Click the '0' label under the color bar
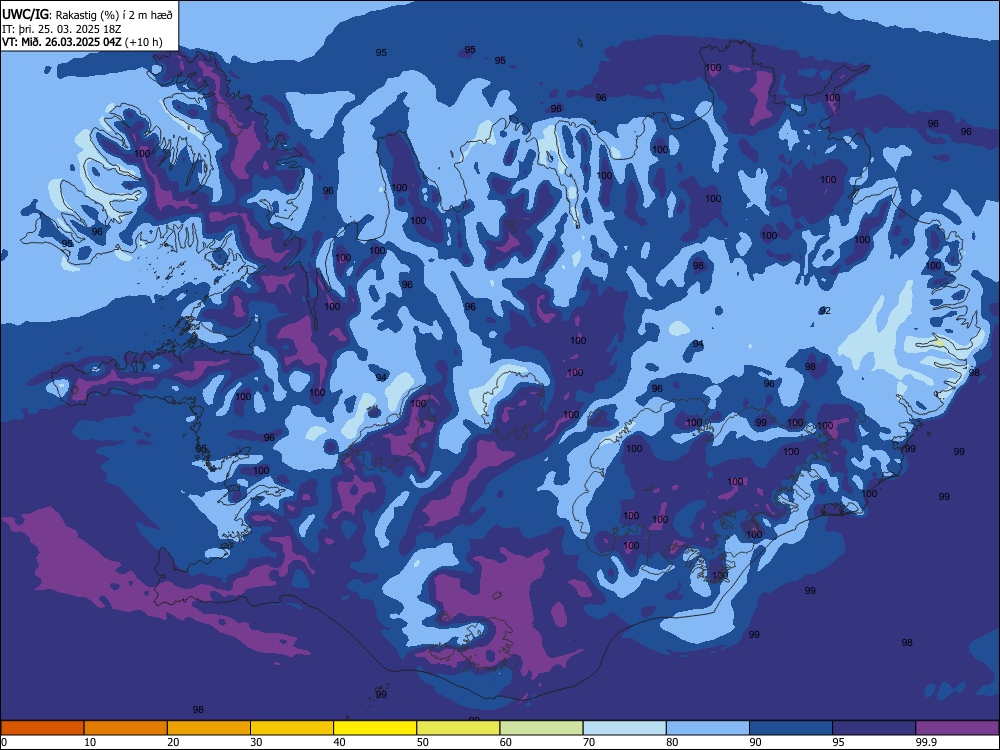 click(x=4, y=742)
